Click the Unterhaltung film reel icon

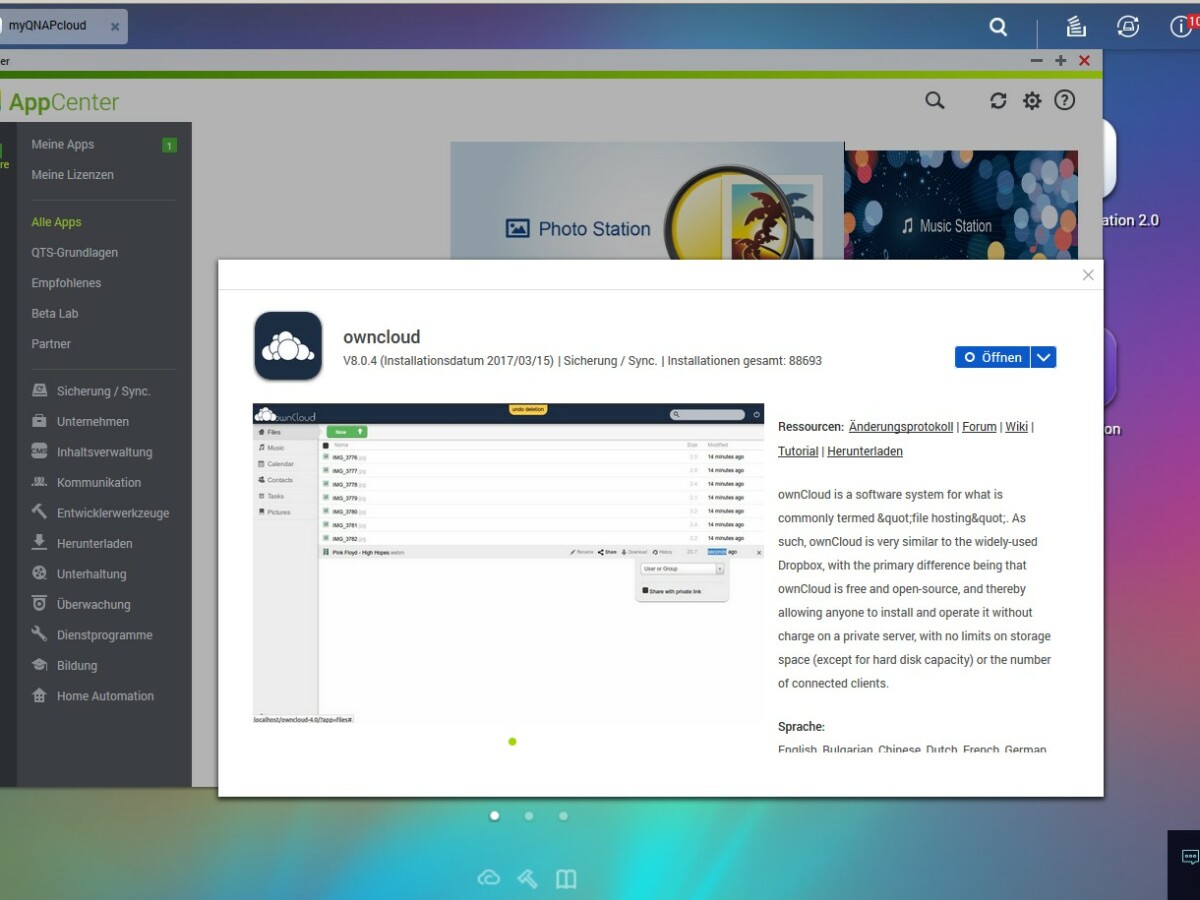[39, 573]
